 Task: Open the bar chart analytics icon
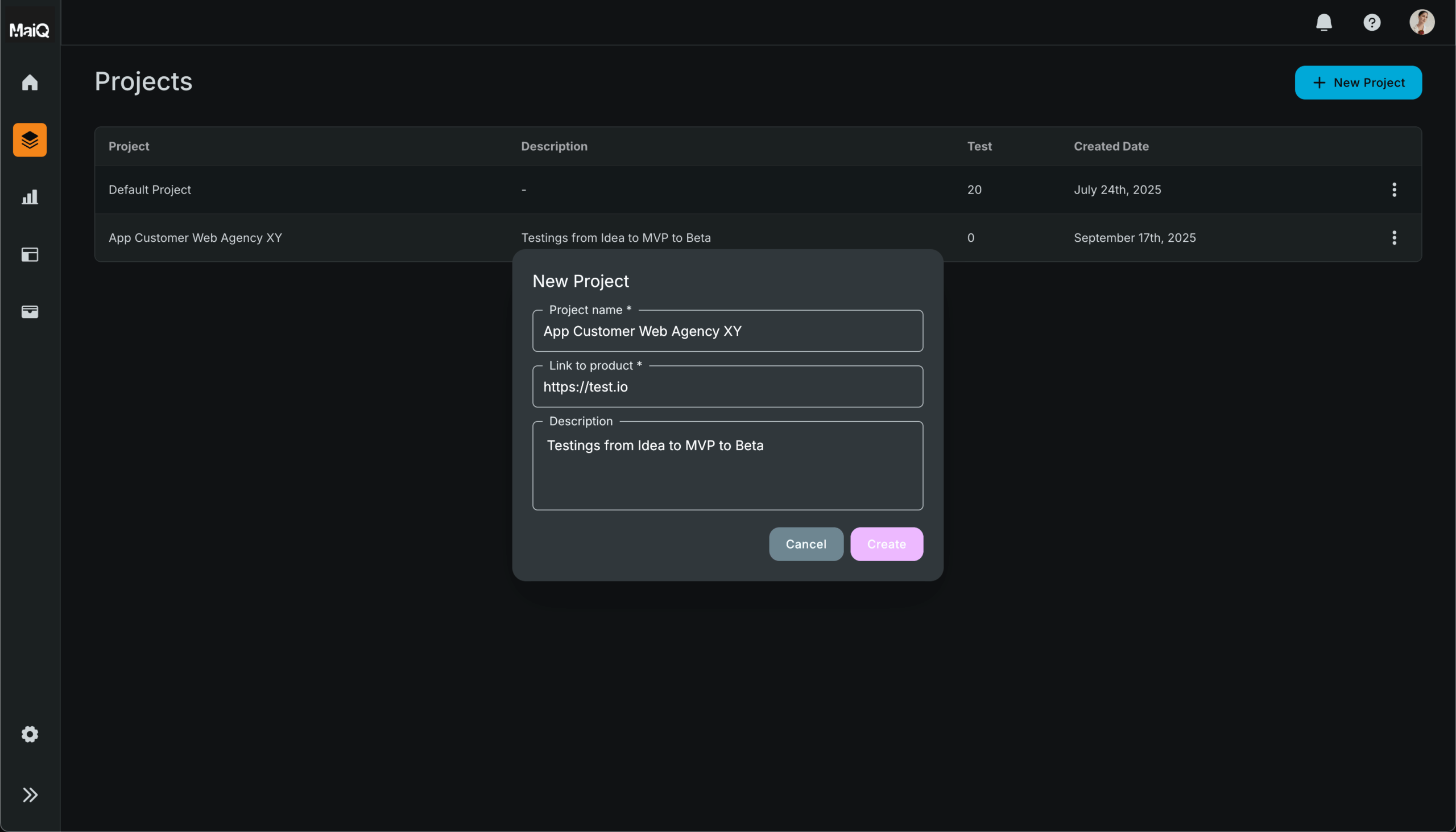pyautogui.click(x=30, y=197)
